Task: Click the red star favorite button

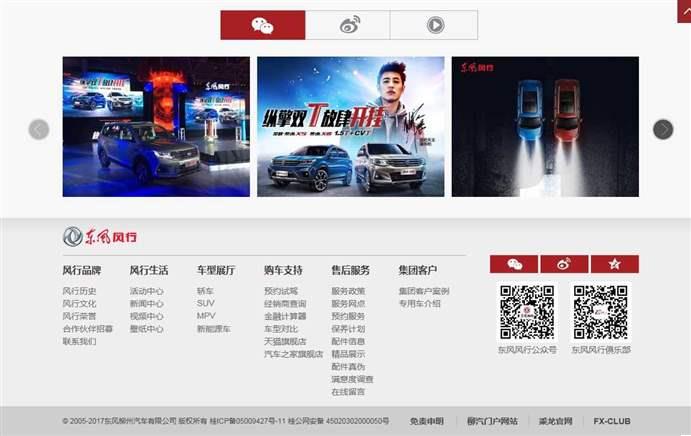Action: (615, 264)
